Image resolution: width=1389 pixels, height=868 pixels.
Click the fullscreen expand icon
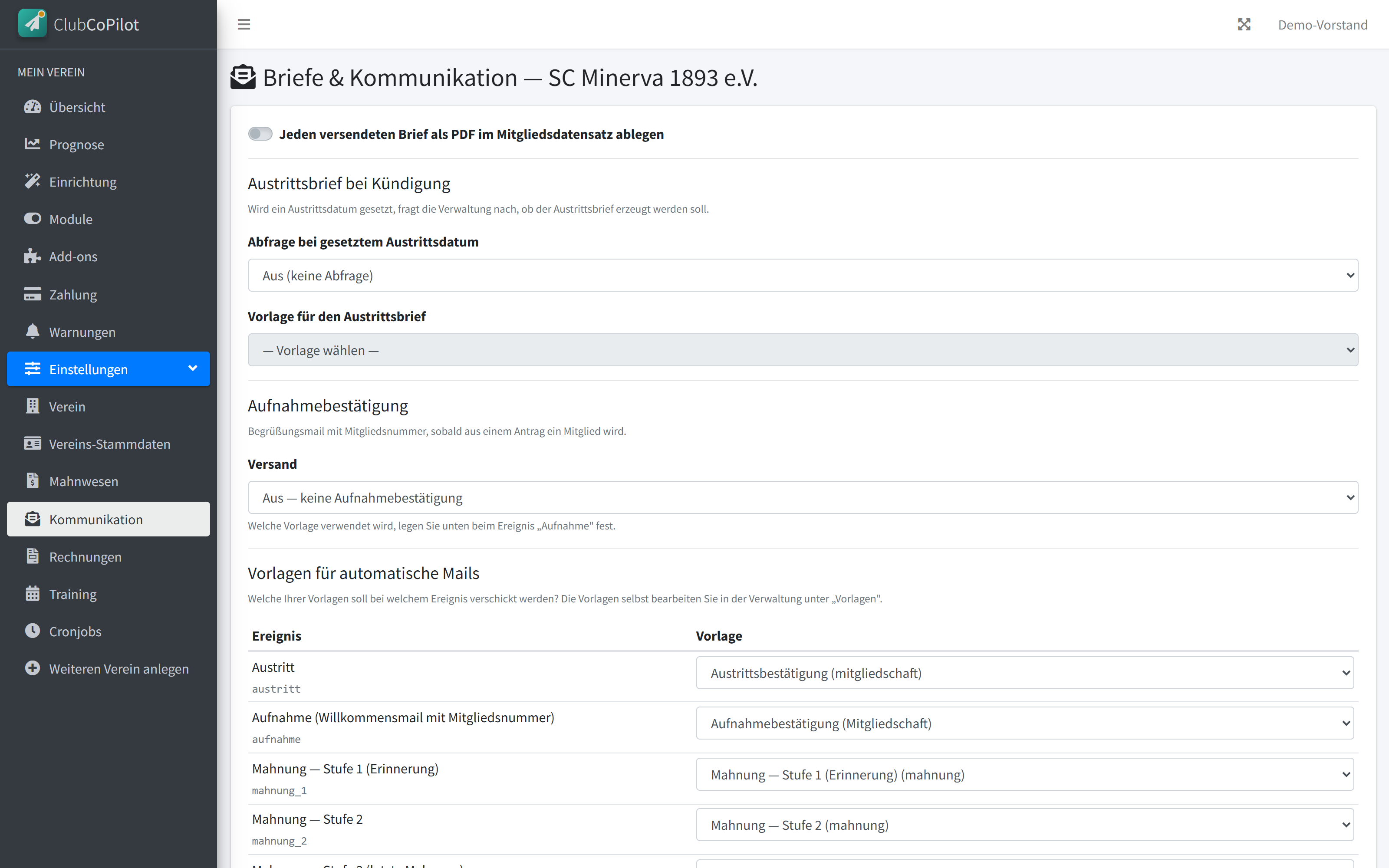(1244, 25)
